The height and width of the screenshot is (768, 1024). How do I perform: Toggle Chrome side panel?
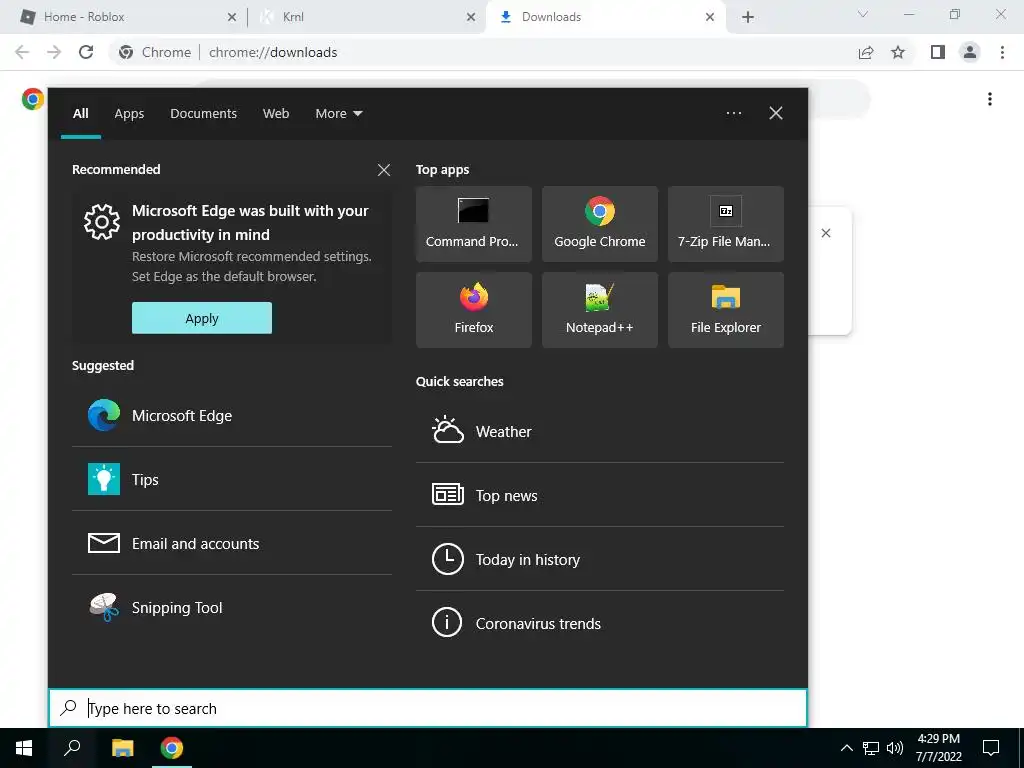938,52
